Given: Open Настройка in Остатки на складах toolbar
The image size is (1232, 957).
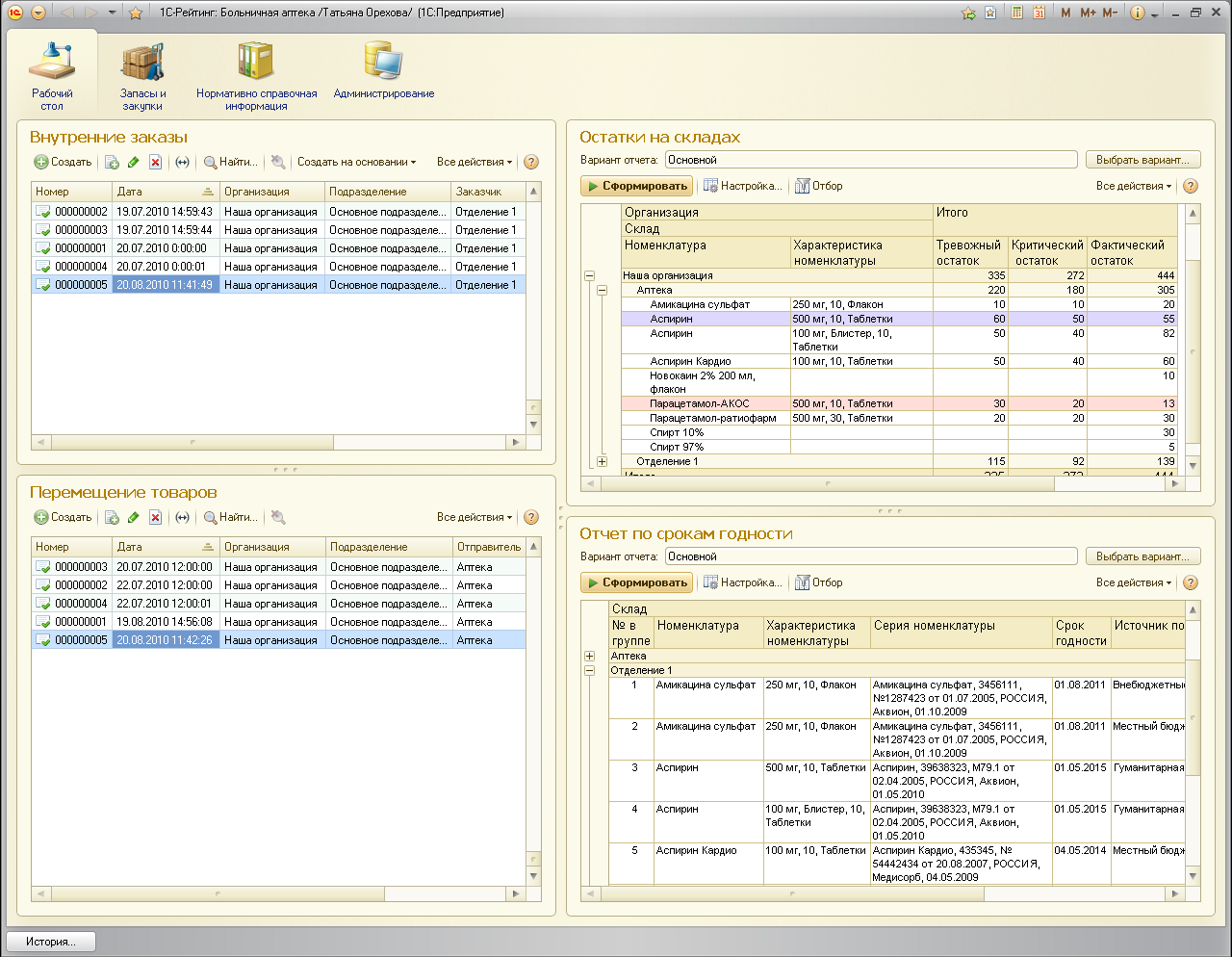Looking at the screenshot, I should pyautogui.click(x=742, y=187).
